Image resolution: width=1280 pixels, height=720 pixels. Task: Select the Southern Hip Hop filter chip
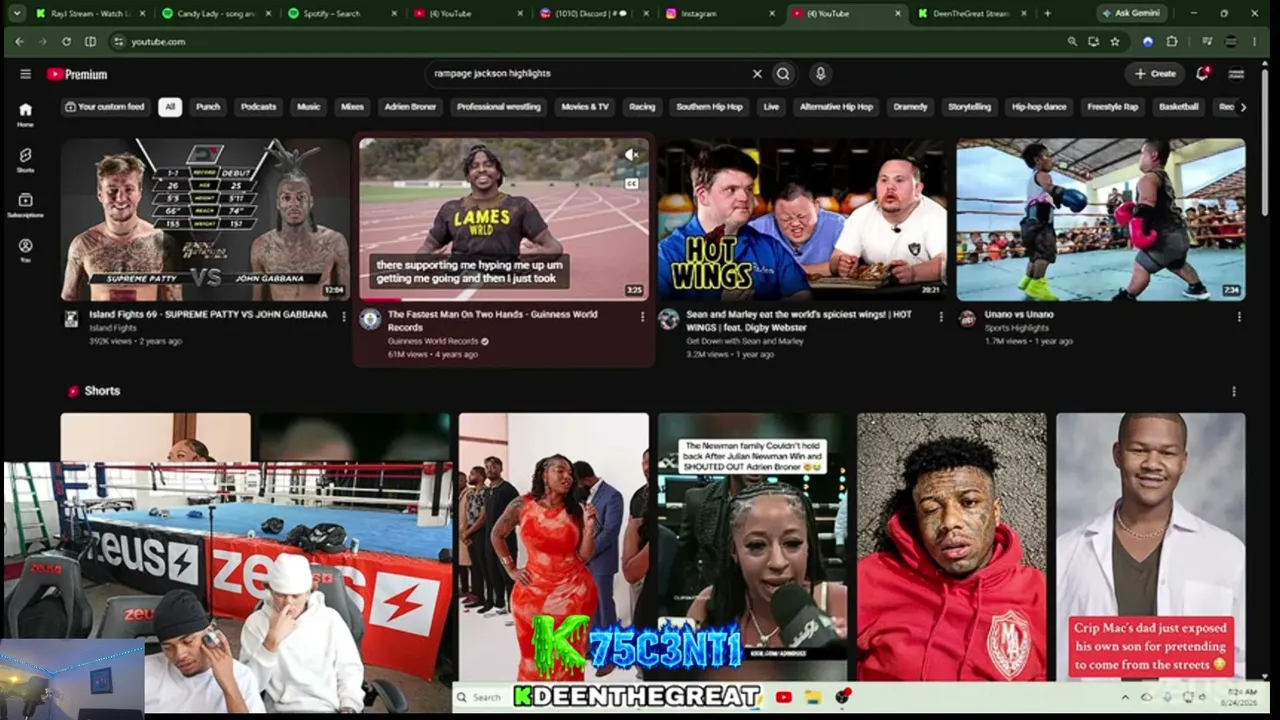pos(709,107)
